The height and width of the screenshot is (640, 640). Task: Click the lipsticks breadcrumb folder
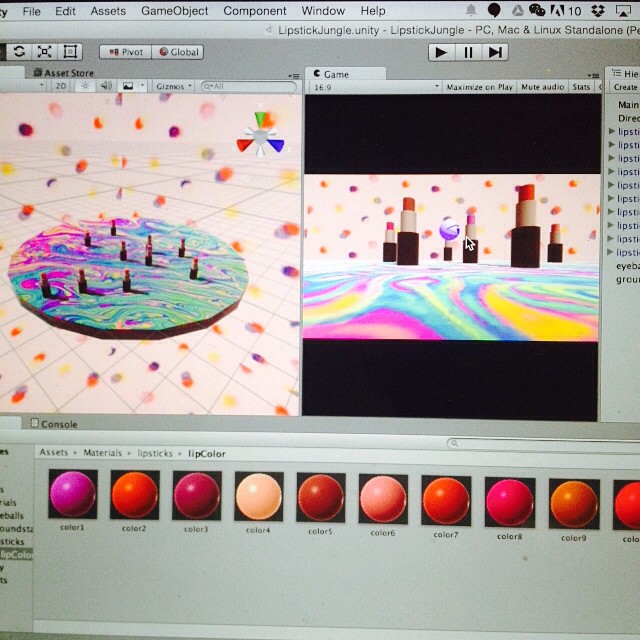tap(154, 453)
